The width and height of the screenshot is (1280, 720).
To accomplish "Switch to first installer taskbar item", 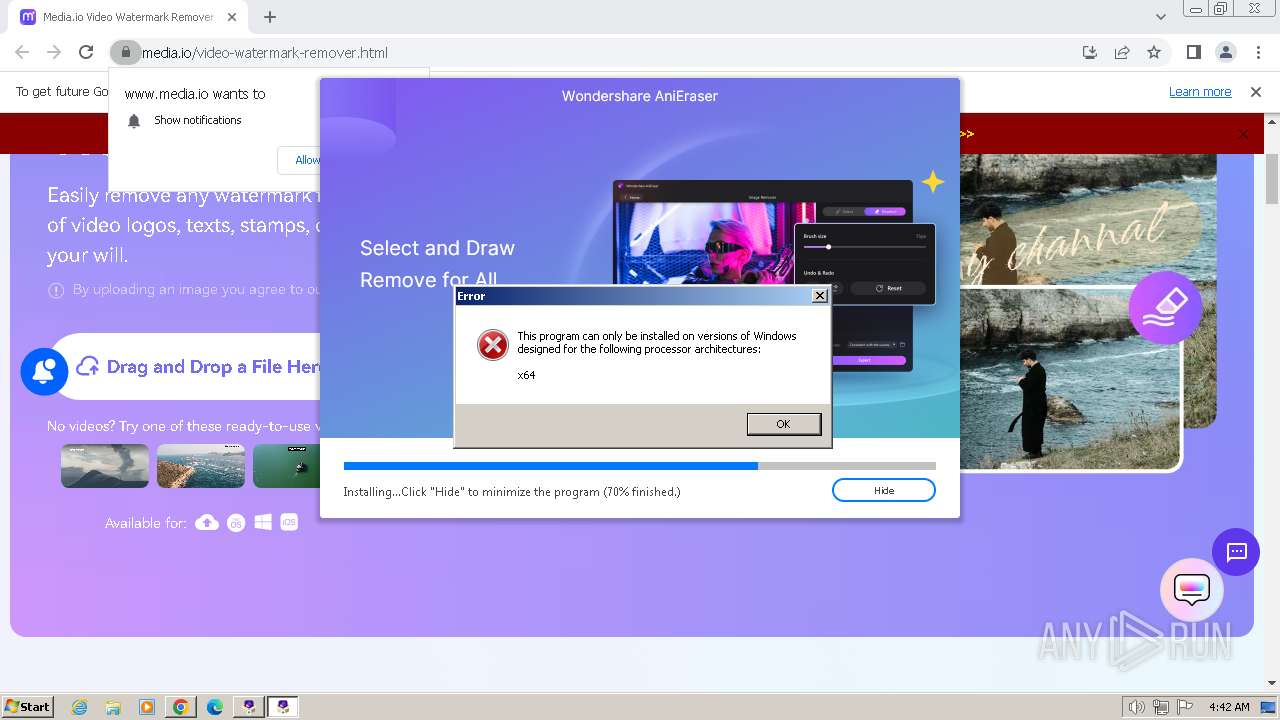I will (x=248, y=707).
